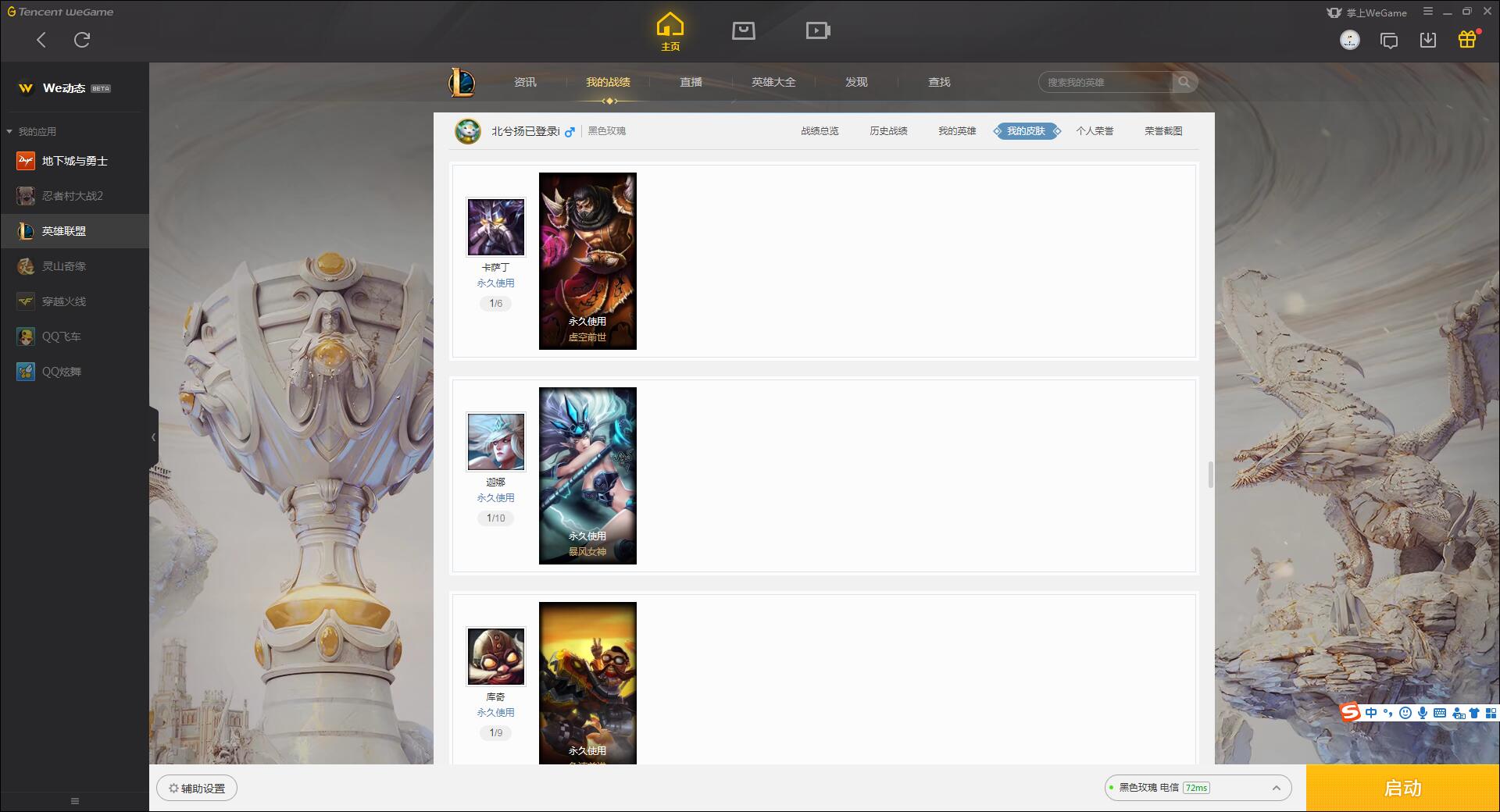Click the summoner profile avatar

tap(468, 131)
